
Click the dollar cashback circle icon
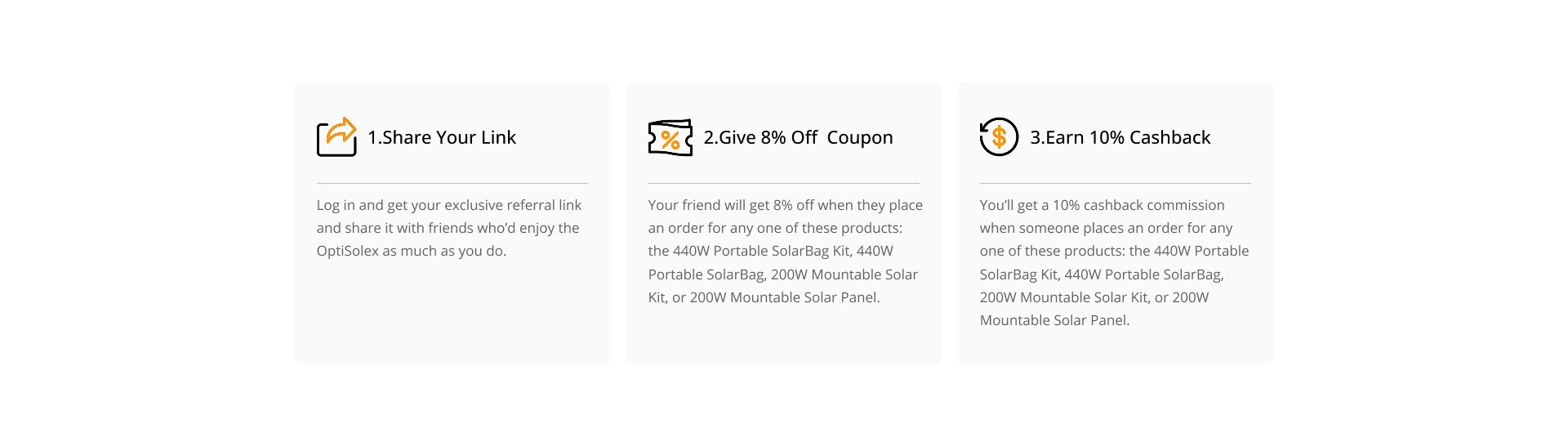click(999, 136)
